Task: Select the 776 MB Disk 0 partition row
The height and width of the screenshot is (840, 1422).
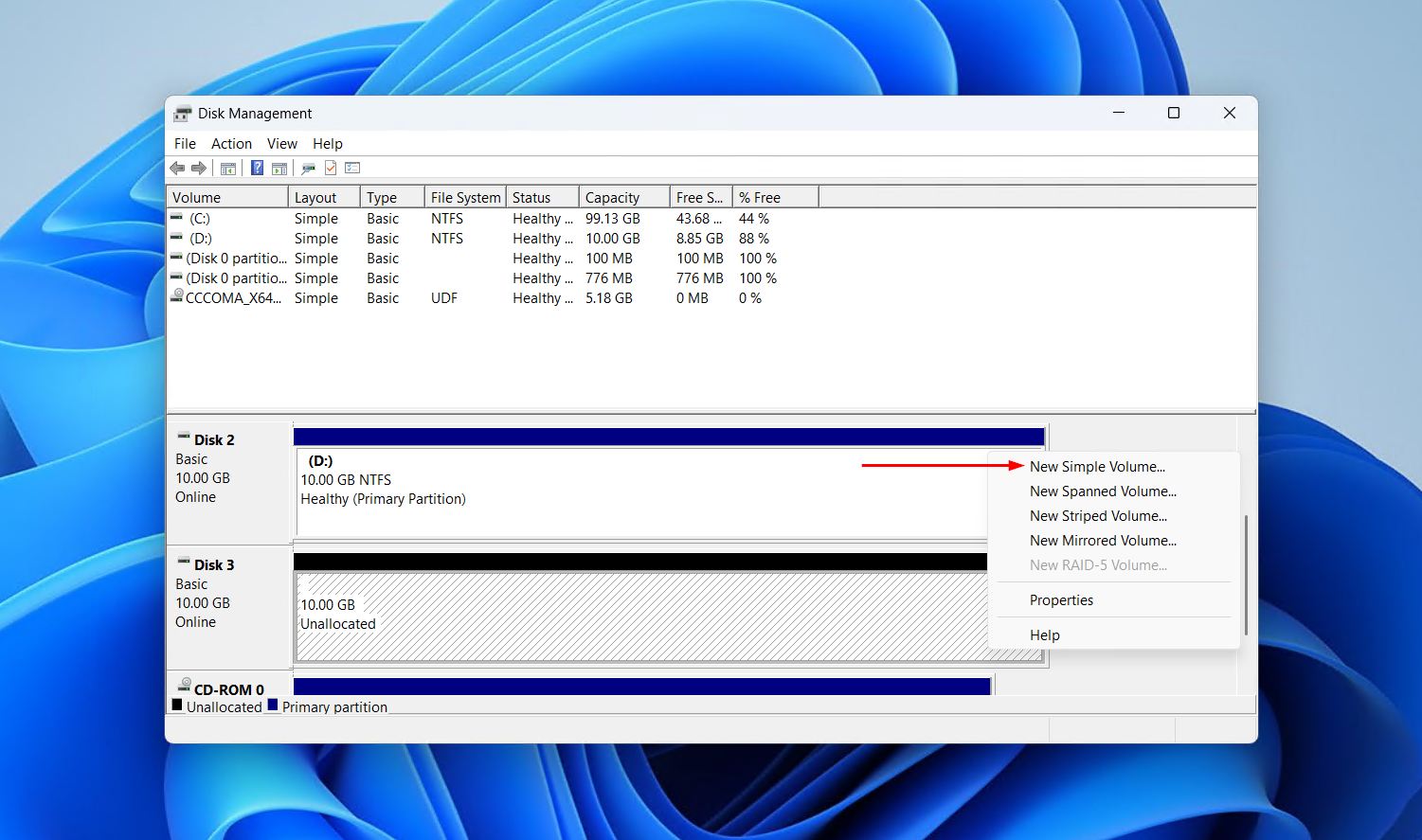Action: point(493,278)
